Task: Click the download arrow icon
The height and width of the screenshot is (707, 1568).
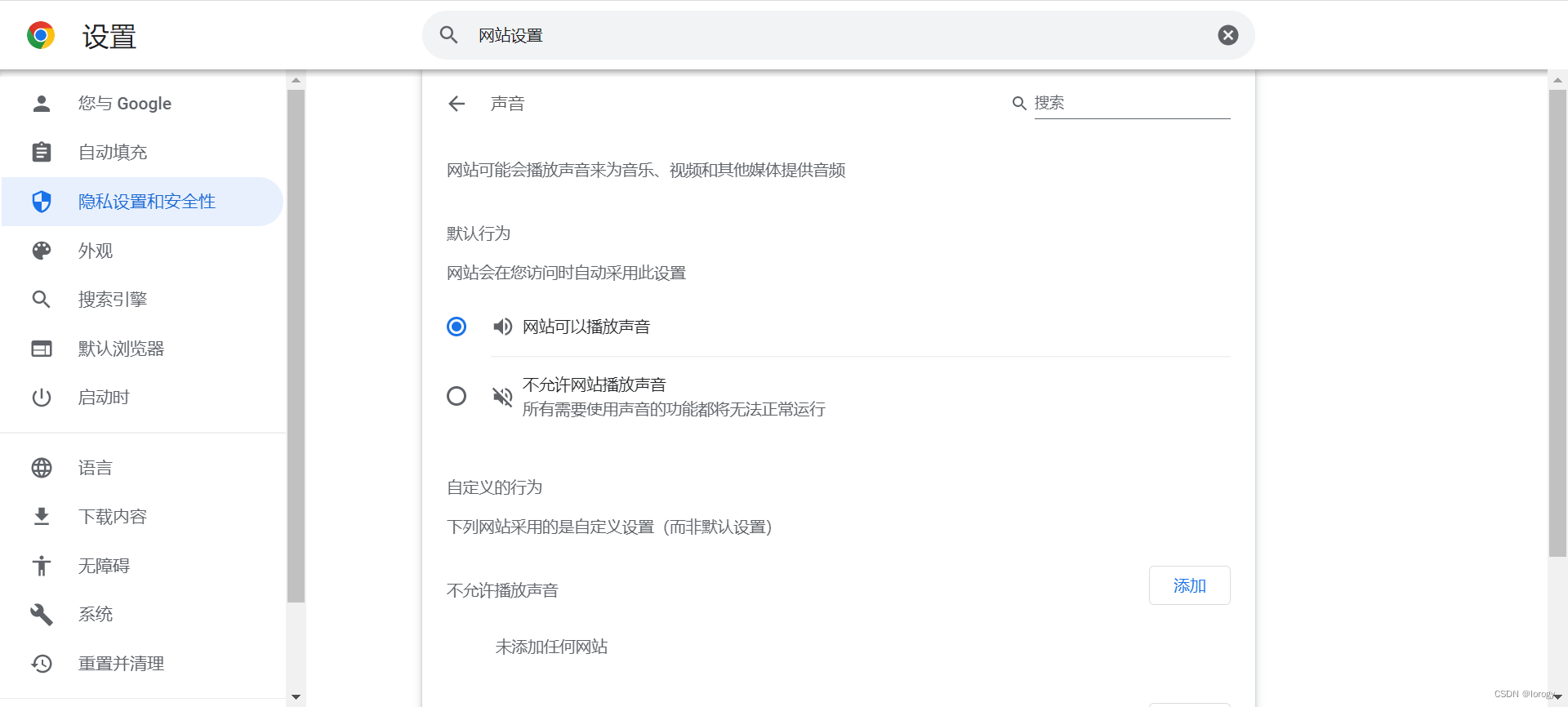Action: (x=42, y=517)
